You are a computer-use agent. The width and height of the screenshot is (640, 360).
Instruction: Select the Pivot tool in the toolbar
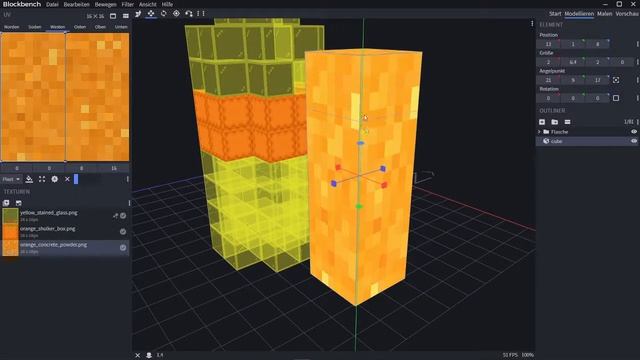[x=176, y=13]
